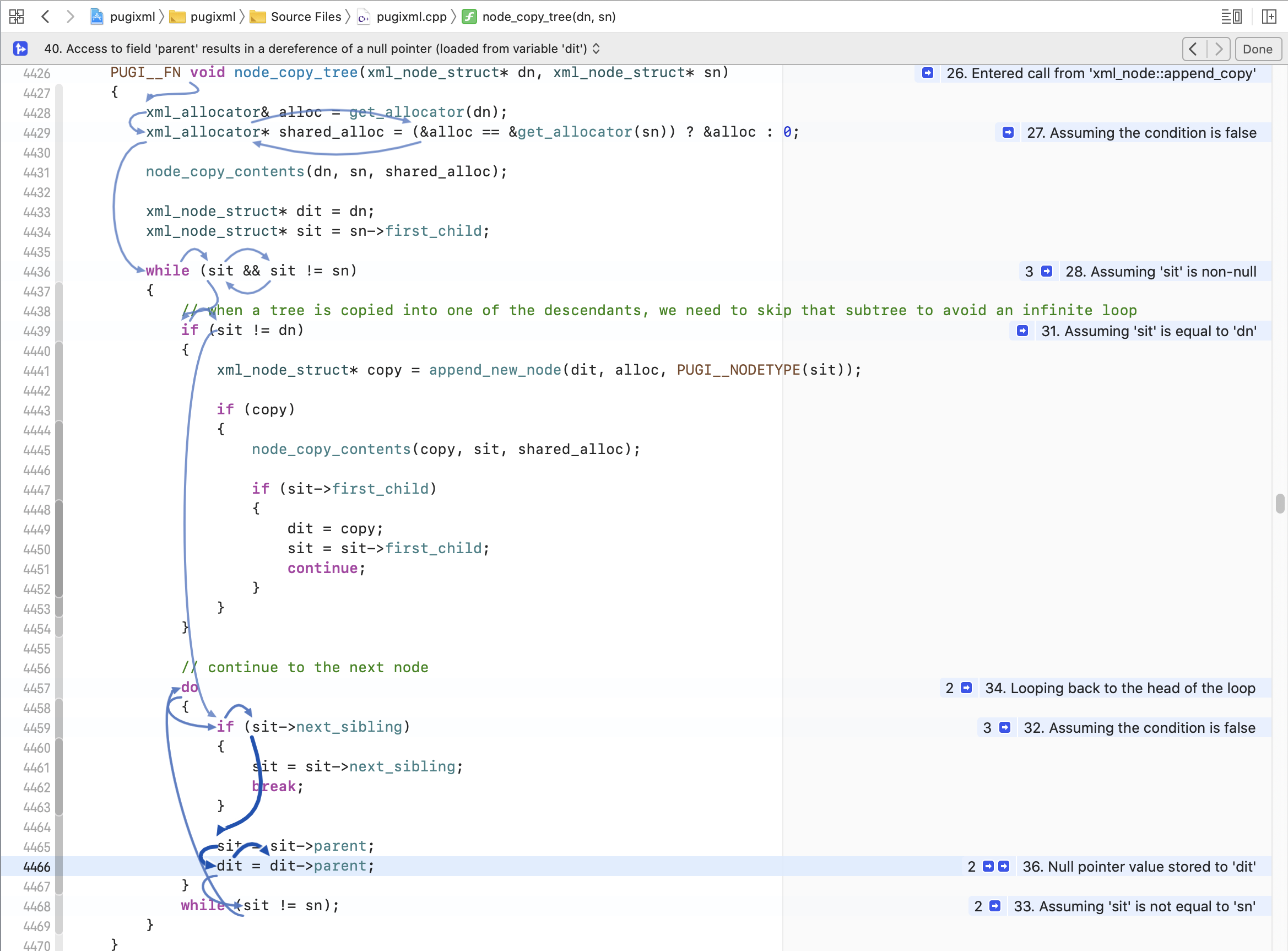Click the pugixml.cpp file icon in the jump bar
This screenshot has width=1288, height=951.
[364, 17]
